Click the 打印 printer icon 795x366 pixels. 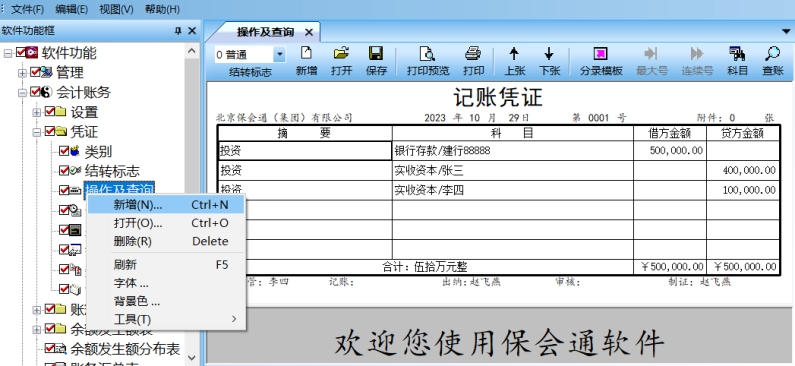point(473,53)
